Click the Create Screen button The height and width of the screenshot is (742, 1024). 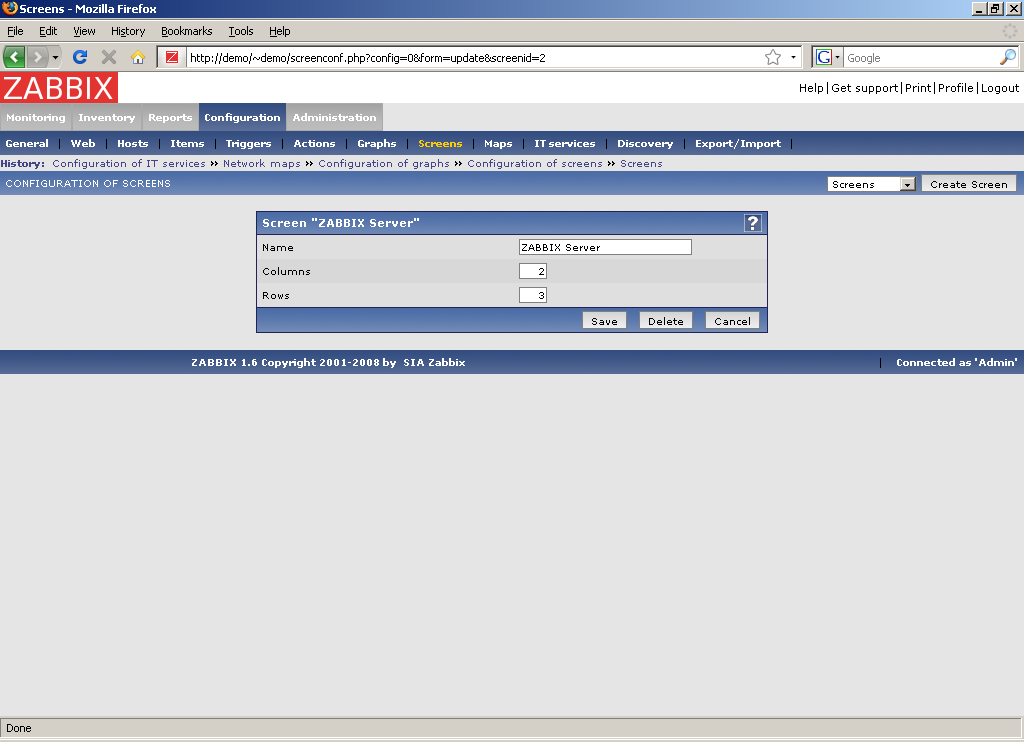(968, 184)
